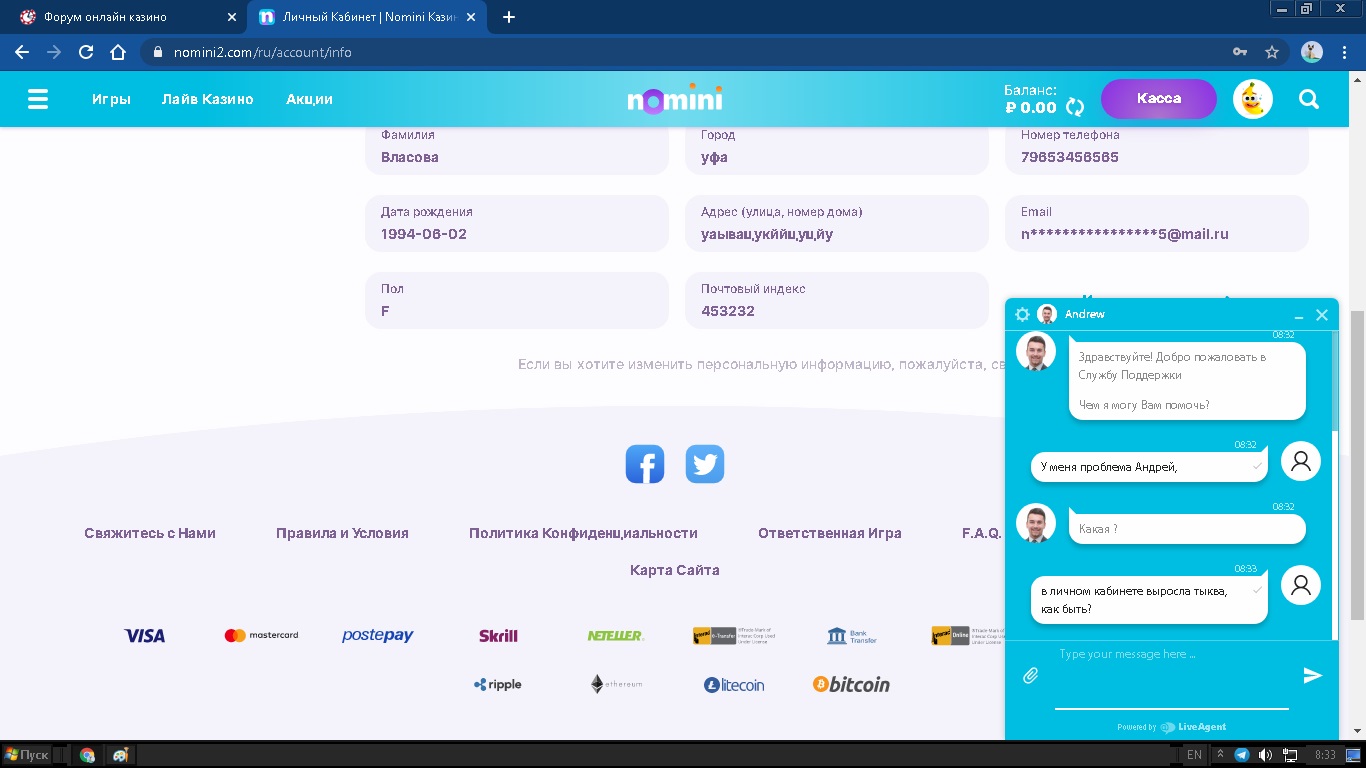1366x768 pixels.
Task: Click the Bitcoin crypto logo
Action: tap(851, 685)
